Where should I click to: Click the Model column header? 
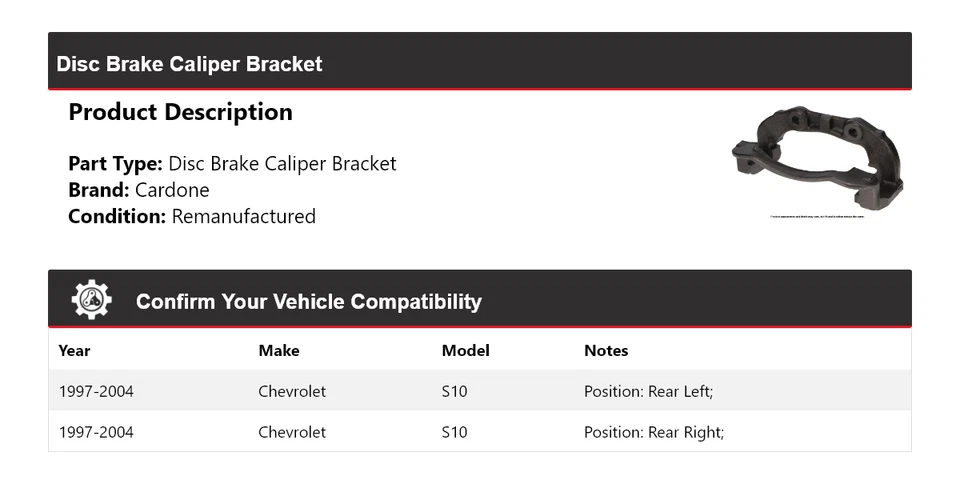pos(465,350)
